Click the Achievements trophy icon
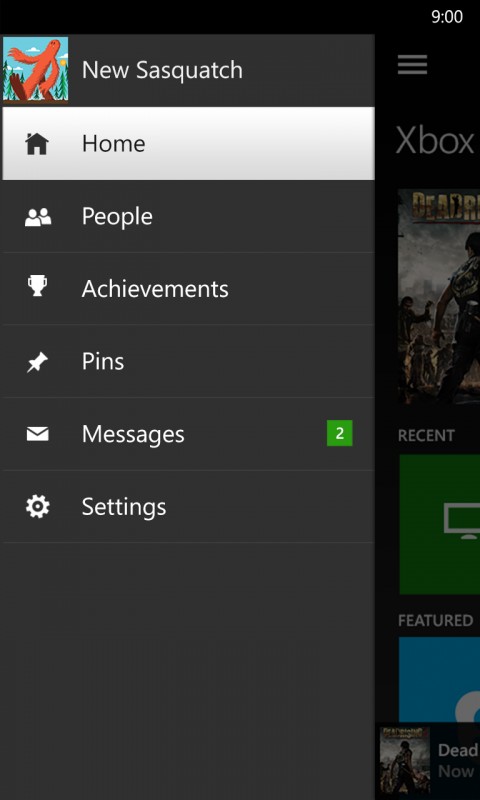Viewport: 480px width, 800px height. coord(37,286)
